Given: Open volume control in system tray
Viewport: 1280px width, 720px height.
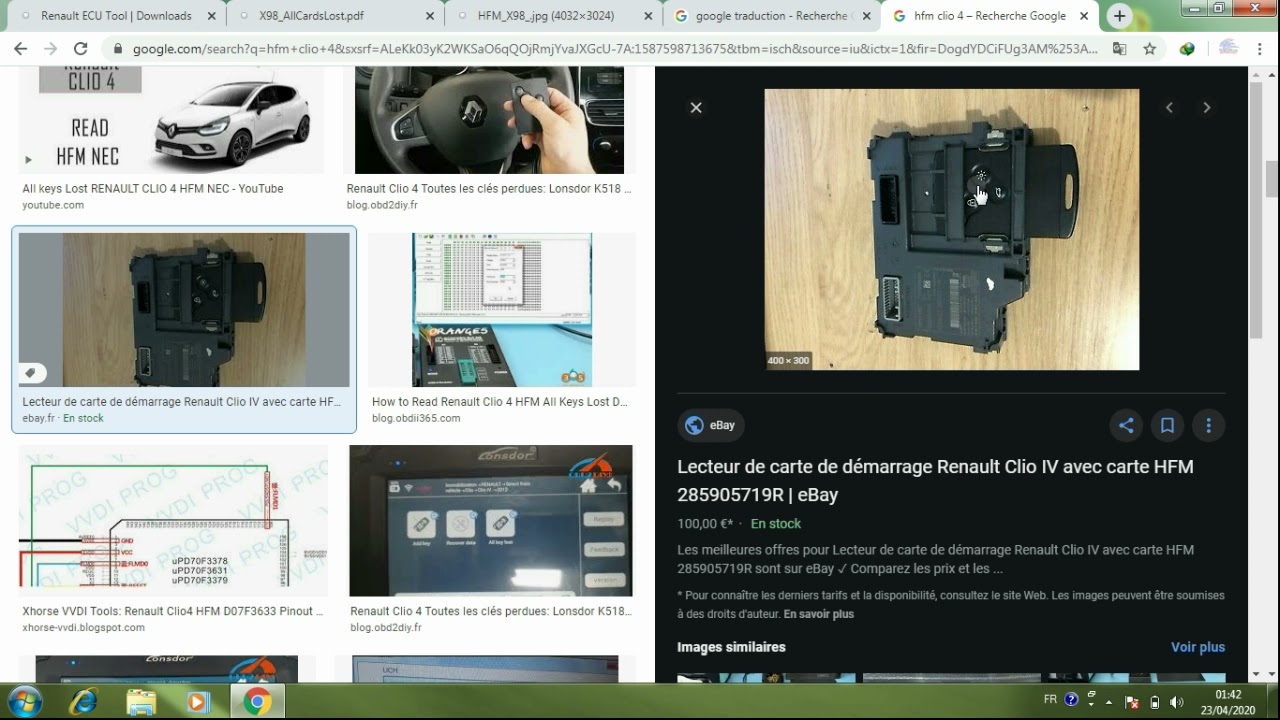Looking at the screenshot, I should tap(1176, 702).
